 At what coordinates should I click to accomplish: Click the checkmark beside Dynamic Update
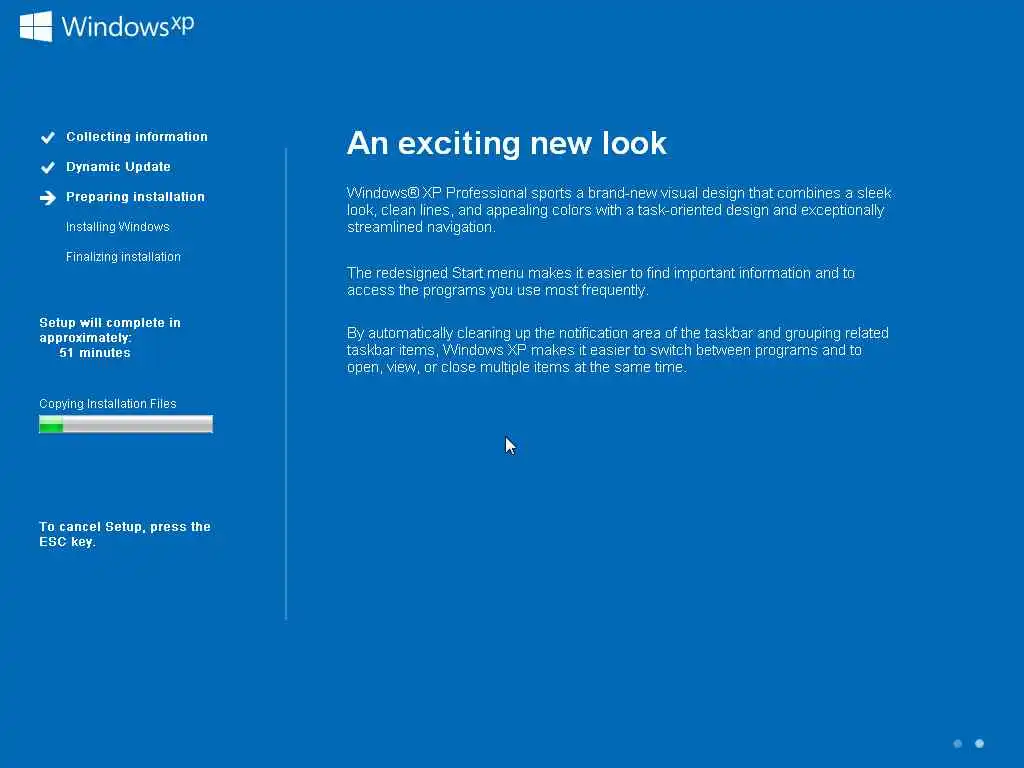pyautogui.click(x=48, y=167)
